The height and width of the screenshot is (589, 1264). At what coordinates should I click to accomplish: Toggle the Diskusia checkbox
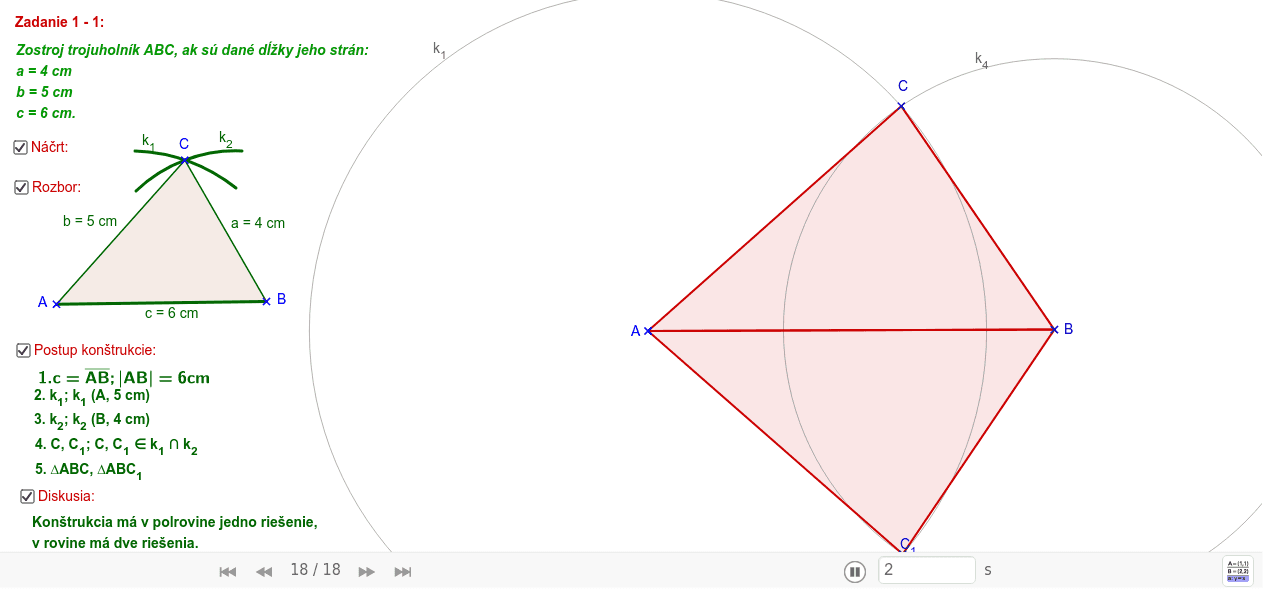[x=27, y=496]
